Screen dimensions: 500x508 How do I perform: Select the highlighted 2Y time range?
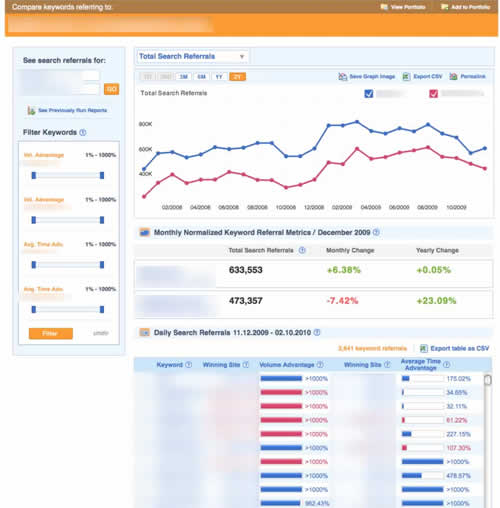(237, 77)
